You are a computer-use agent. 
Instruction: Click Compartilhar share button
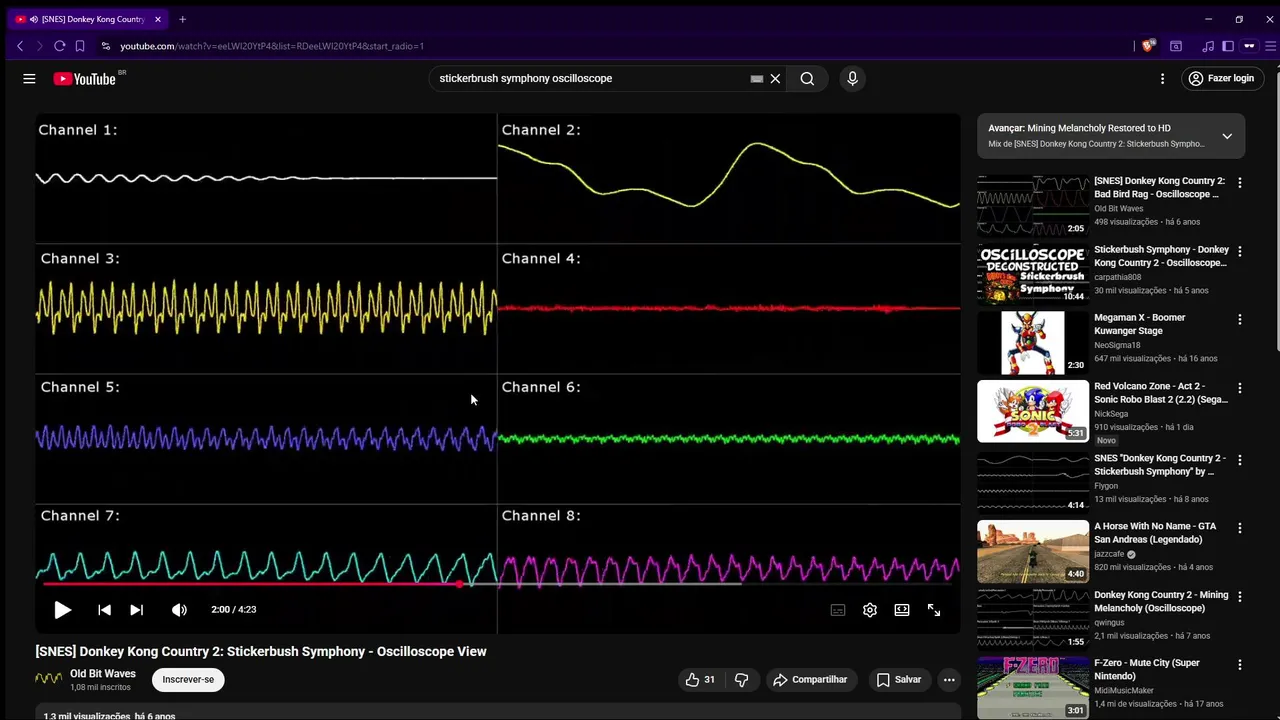[x=810, y=680]
